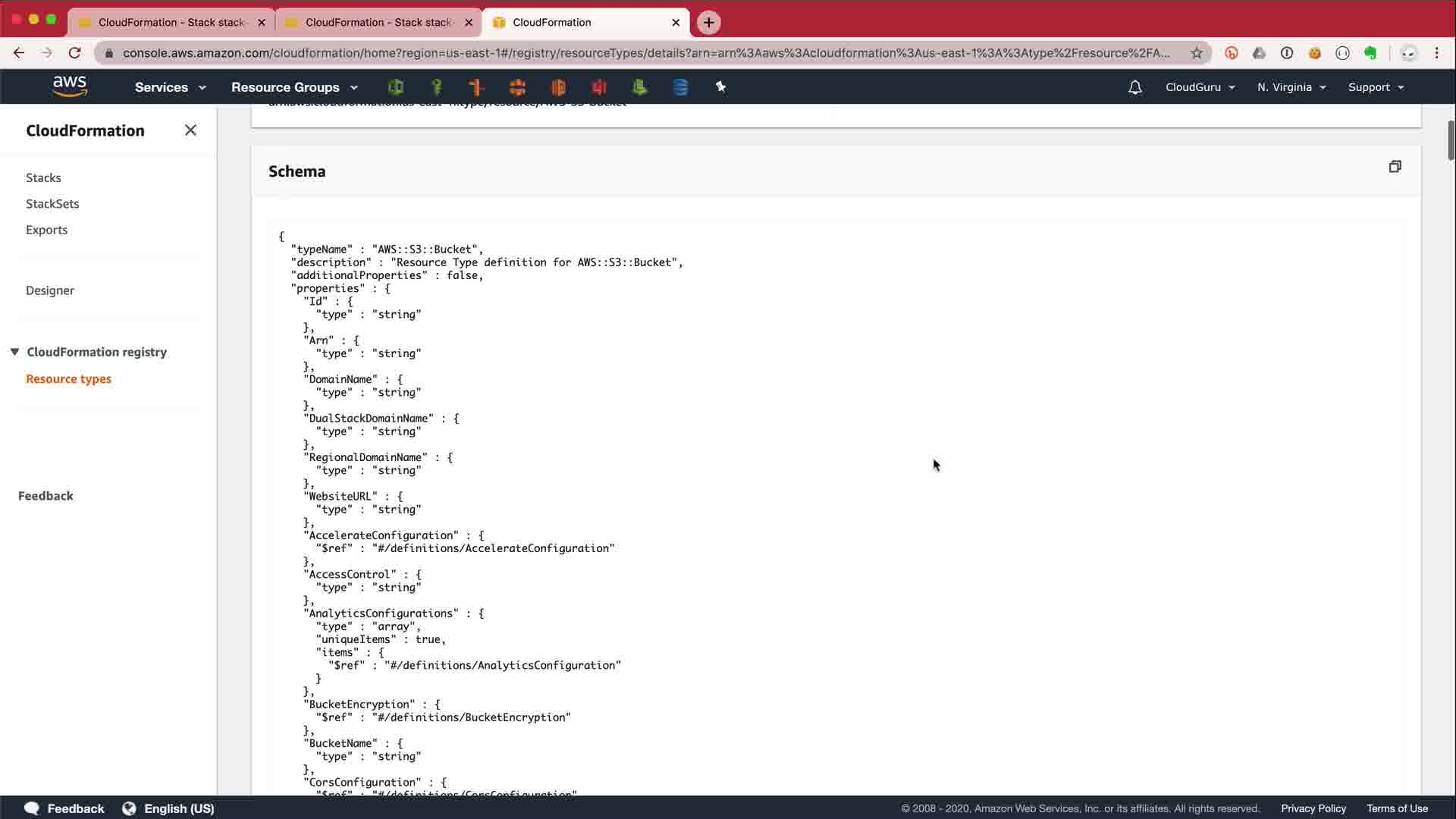
Task: Open the notifications bell
Action: [x=1134, y=87]
